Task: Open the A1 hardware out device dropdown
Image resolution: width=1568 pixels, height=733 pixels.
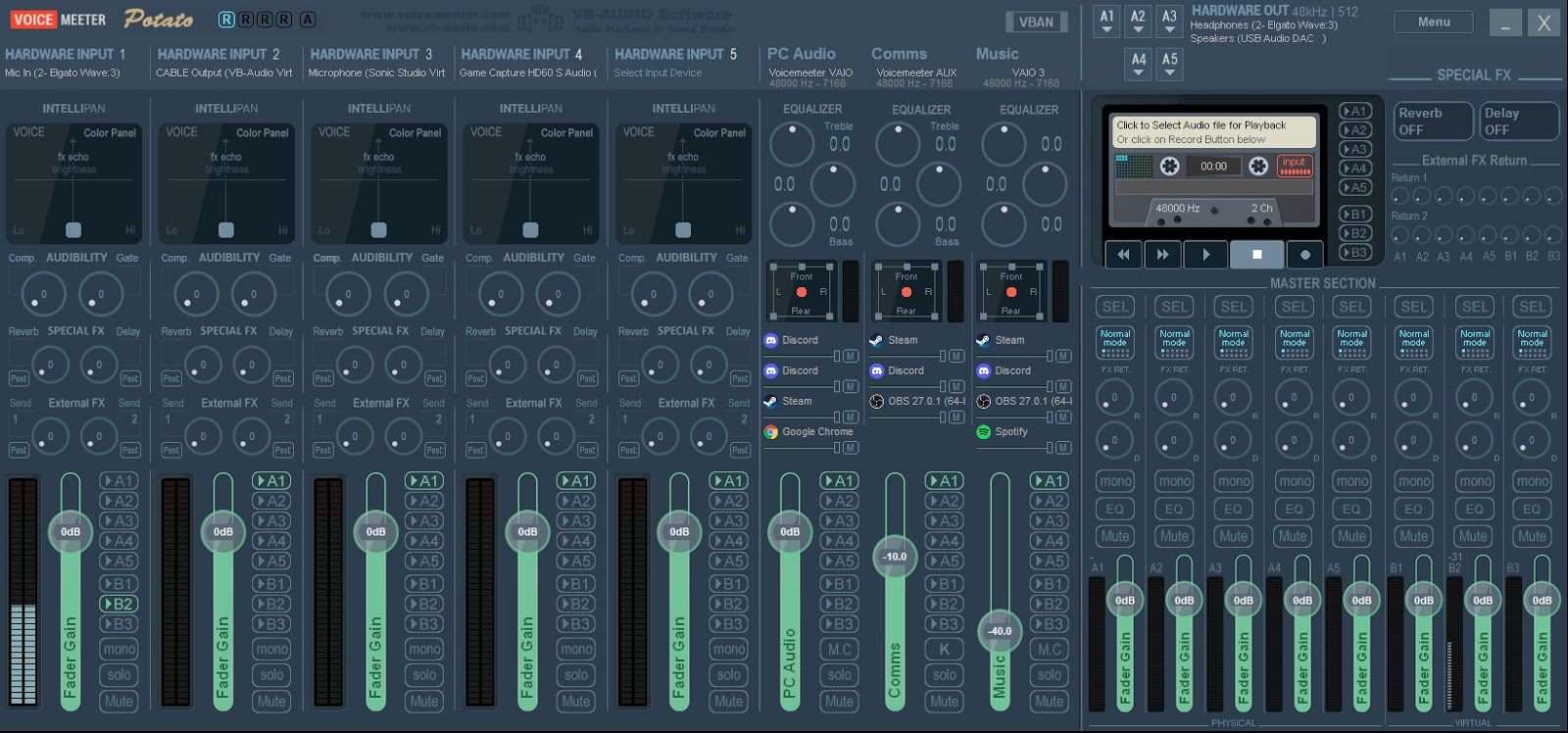Action: coord(1106,22)
